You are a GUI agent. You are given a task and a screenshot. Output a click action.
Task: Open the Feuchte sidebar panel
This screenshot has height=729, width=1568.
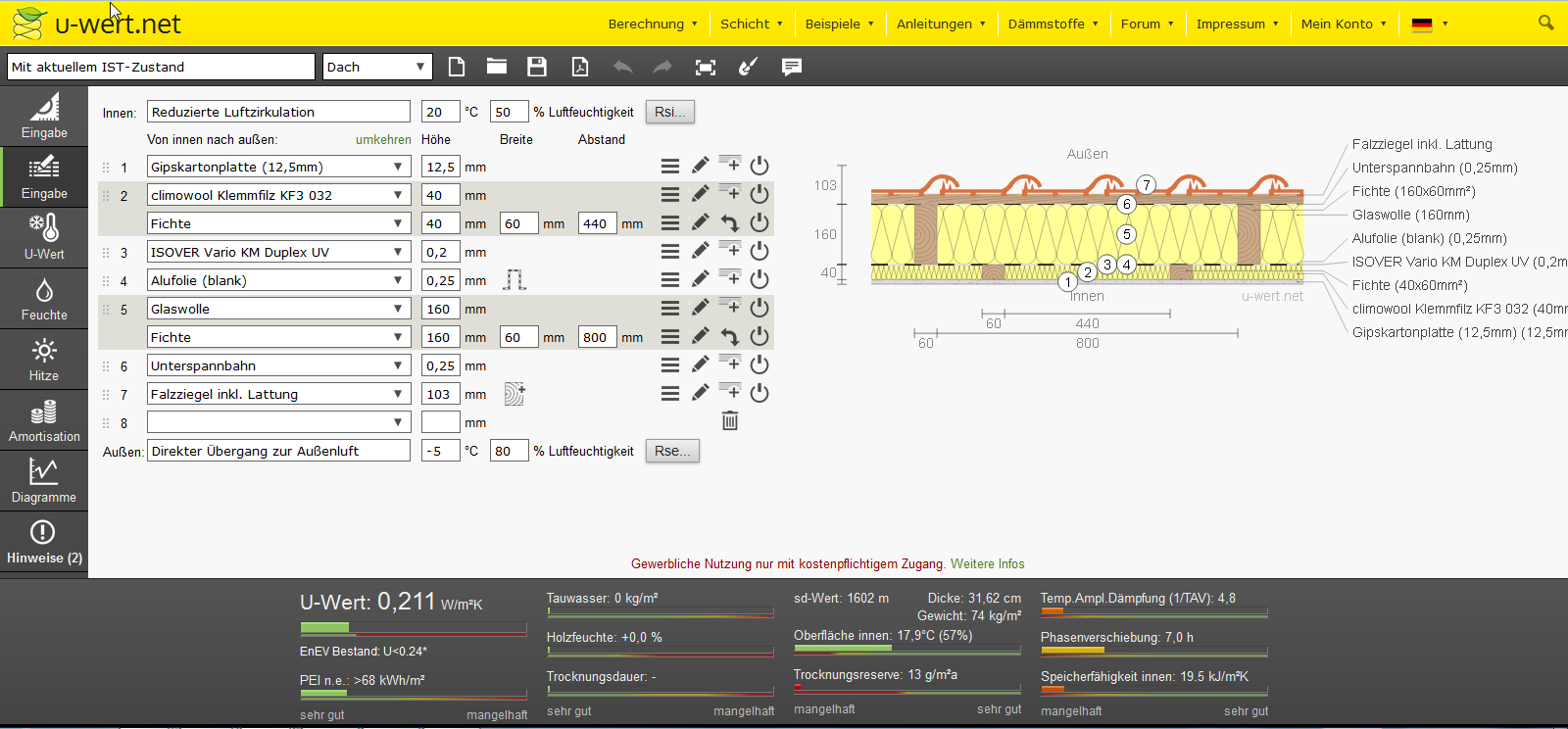tap(44, 300)
